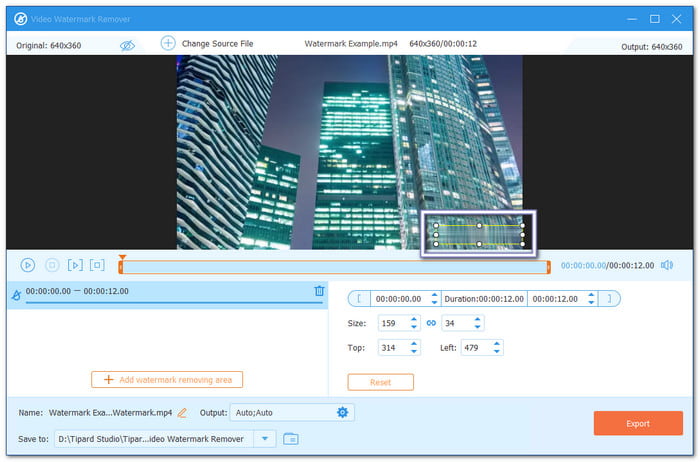Click the Watermark Example.mp4 file name
This screenshot has height=462, width=700.
tap(351, 44)
